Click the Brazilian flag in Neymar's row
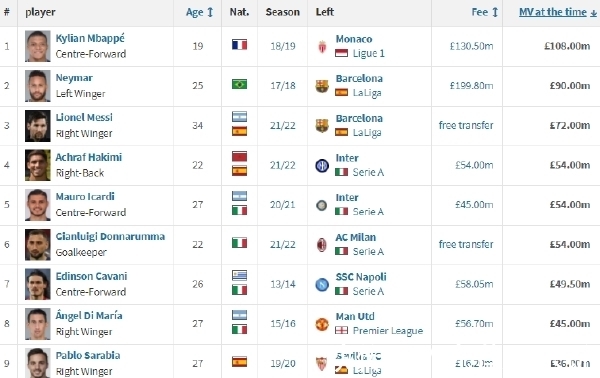600x378 pixels. (239, 84)
